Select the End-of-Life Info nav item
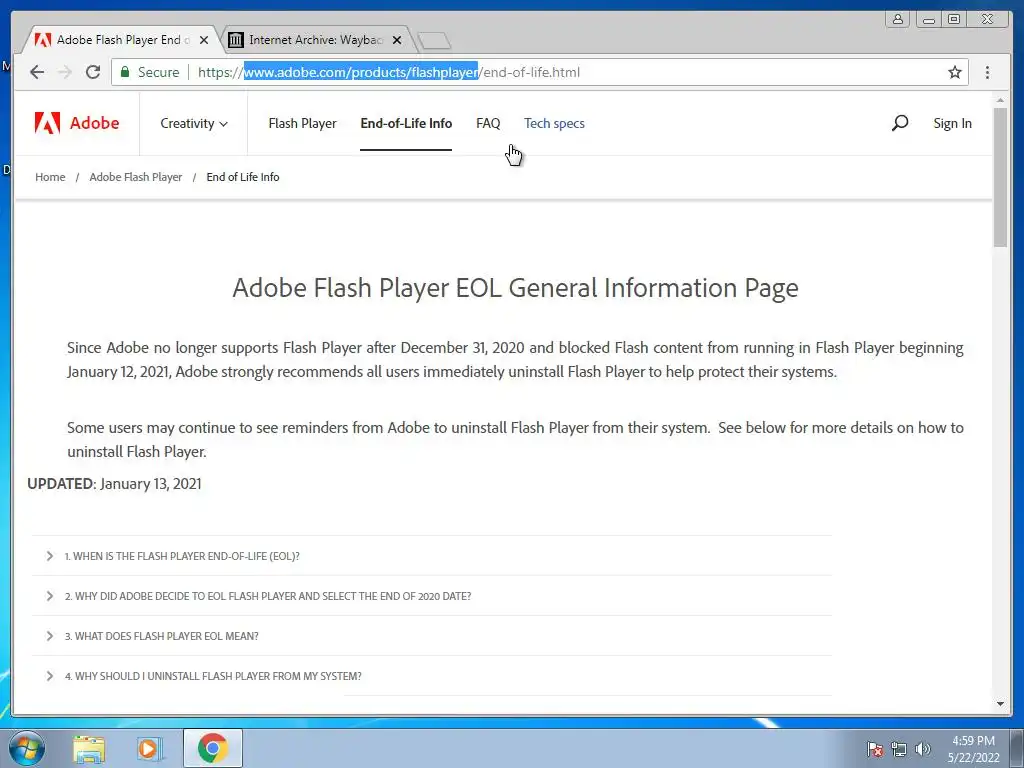Viewport: 1024px width, 768px height. 406,123
